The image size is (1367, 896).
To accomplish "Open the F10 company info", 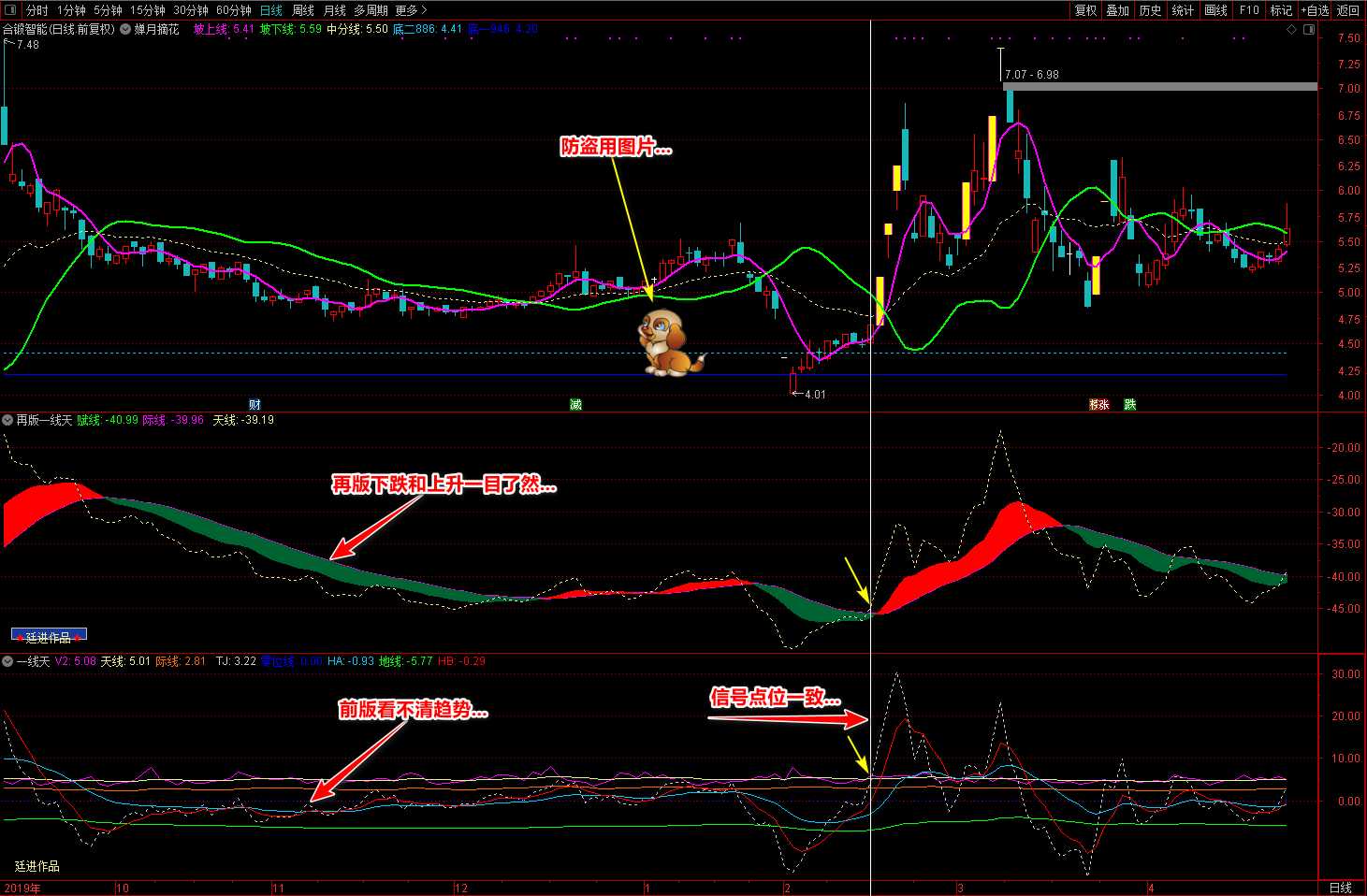I will click(x=1249, y=10).
